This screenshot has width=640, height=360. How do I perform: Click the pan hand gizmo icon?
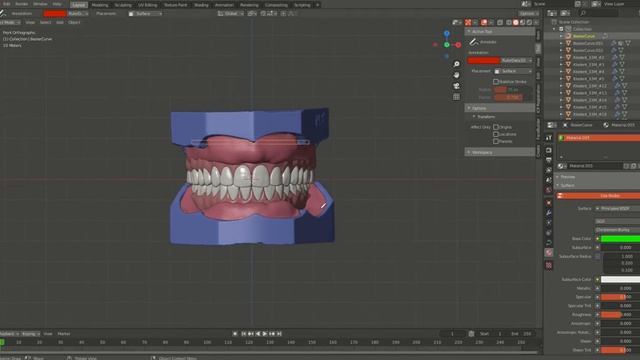(456, 75)
